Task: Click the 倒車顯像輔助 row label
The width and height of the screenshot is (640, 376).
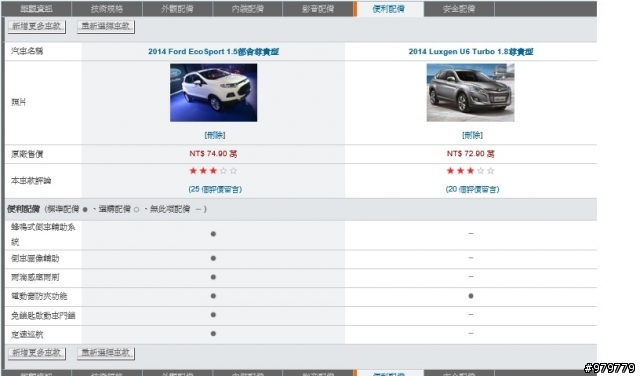Action: [x=35, y=258]
